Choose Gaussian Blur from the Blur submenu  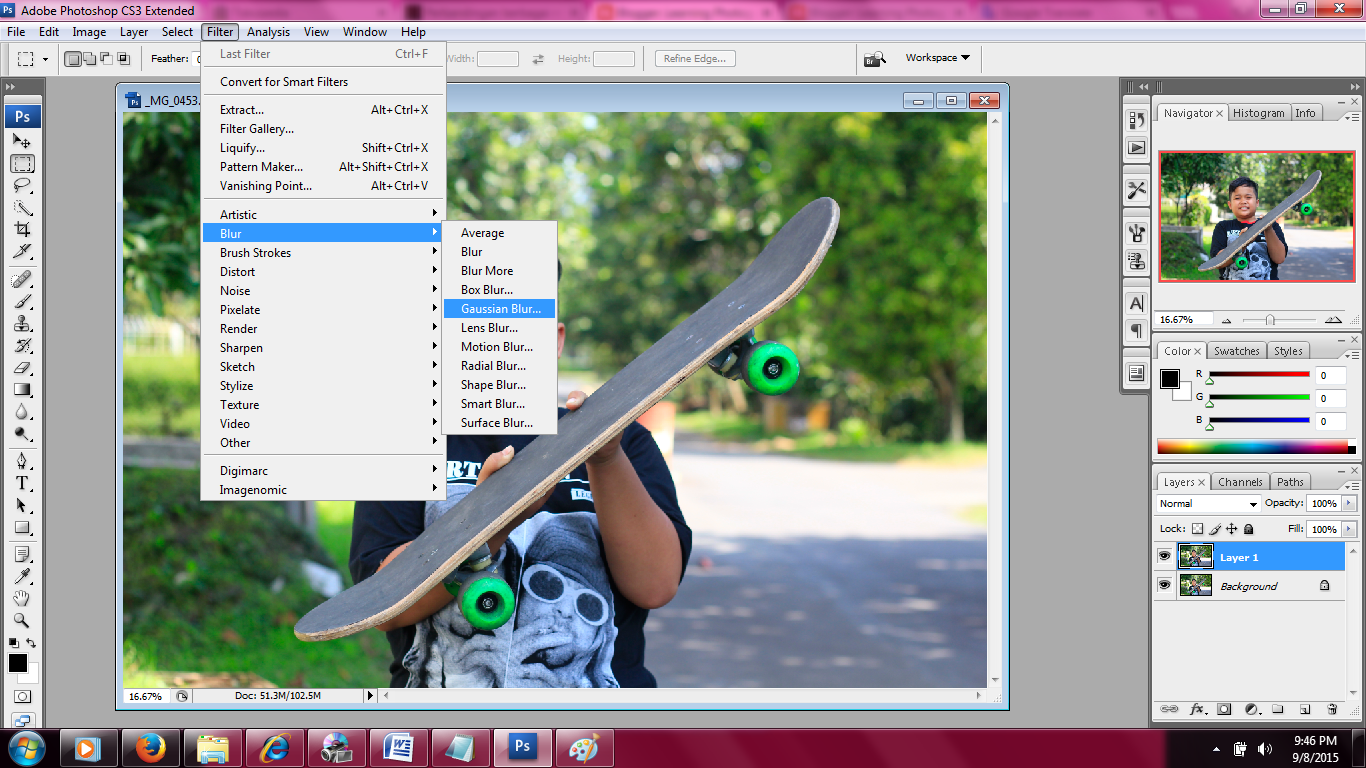[x=499, y=309]
